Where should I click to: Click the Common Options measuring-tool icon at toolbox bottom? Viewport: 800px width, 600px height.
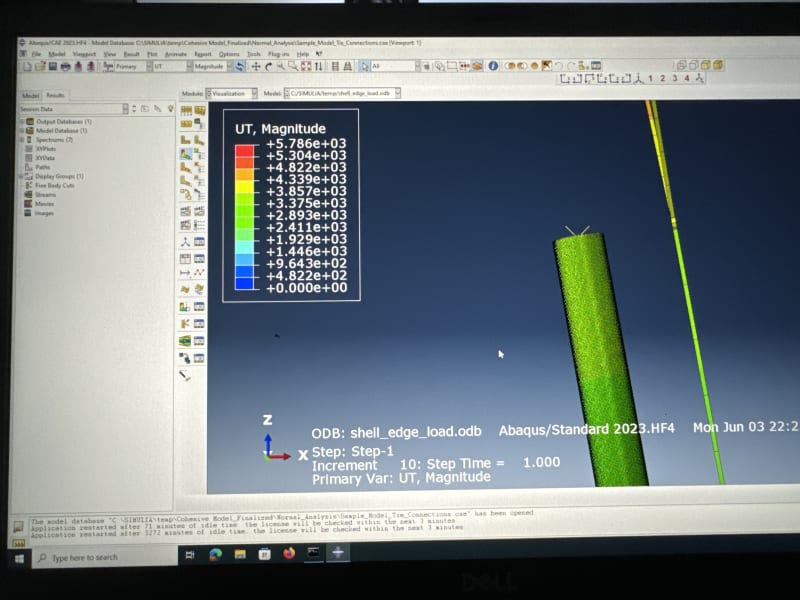pyautogui.click(x=185, y=376)
